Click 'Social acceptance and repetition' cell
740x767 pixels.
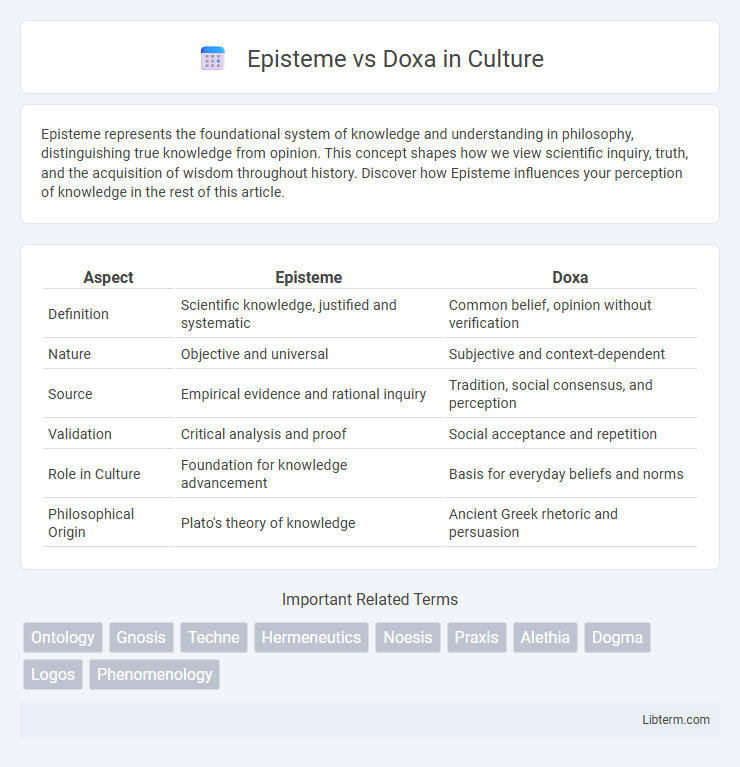click(x=570, y=434)
